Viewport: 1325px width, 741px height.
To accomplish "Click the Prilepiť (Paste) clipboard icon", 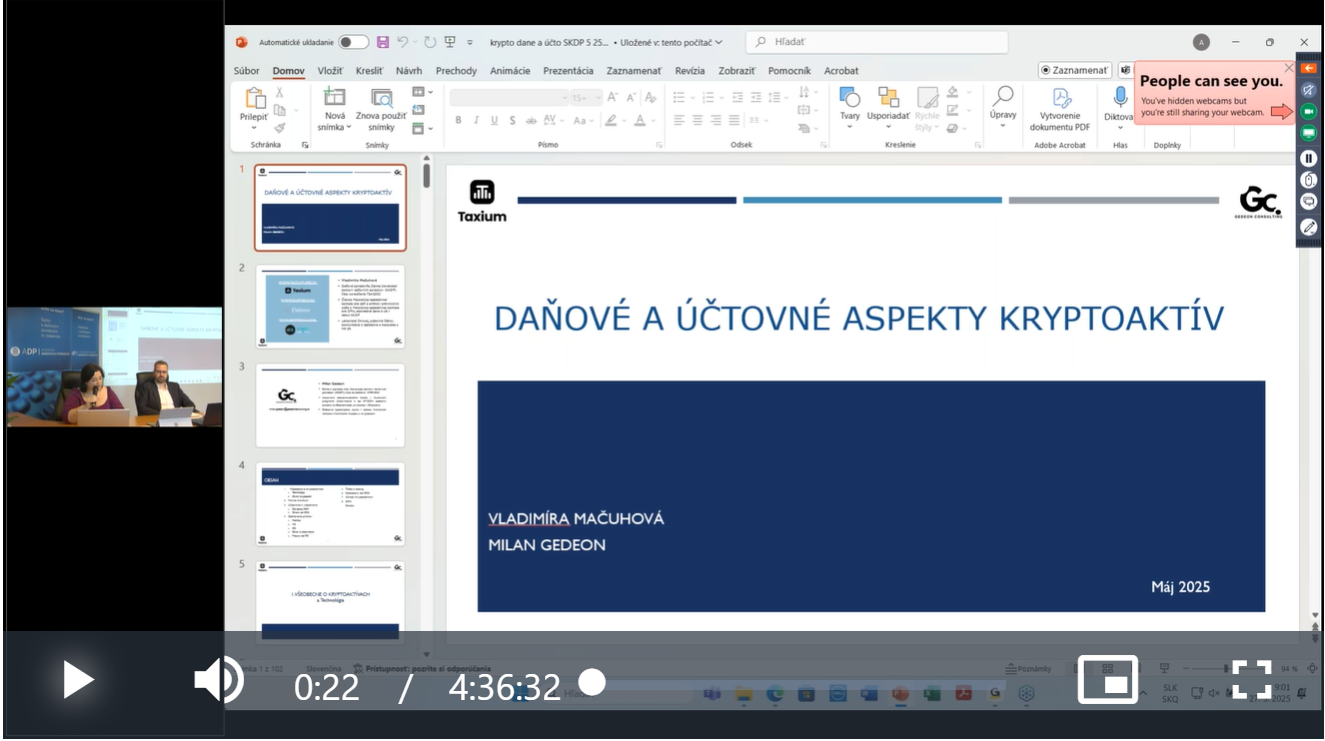I will coord(255,98).
